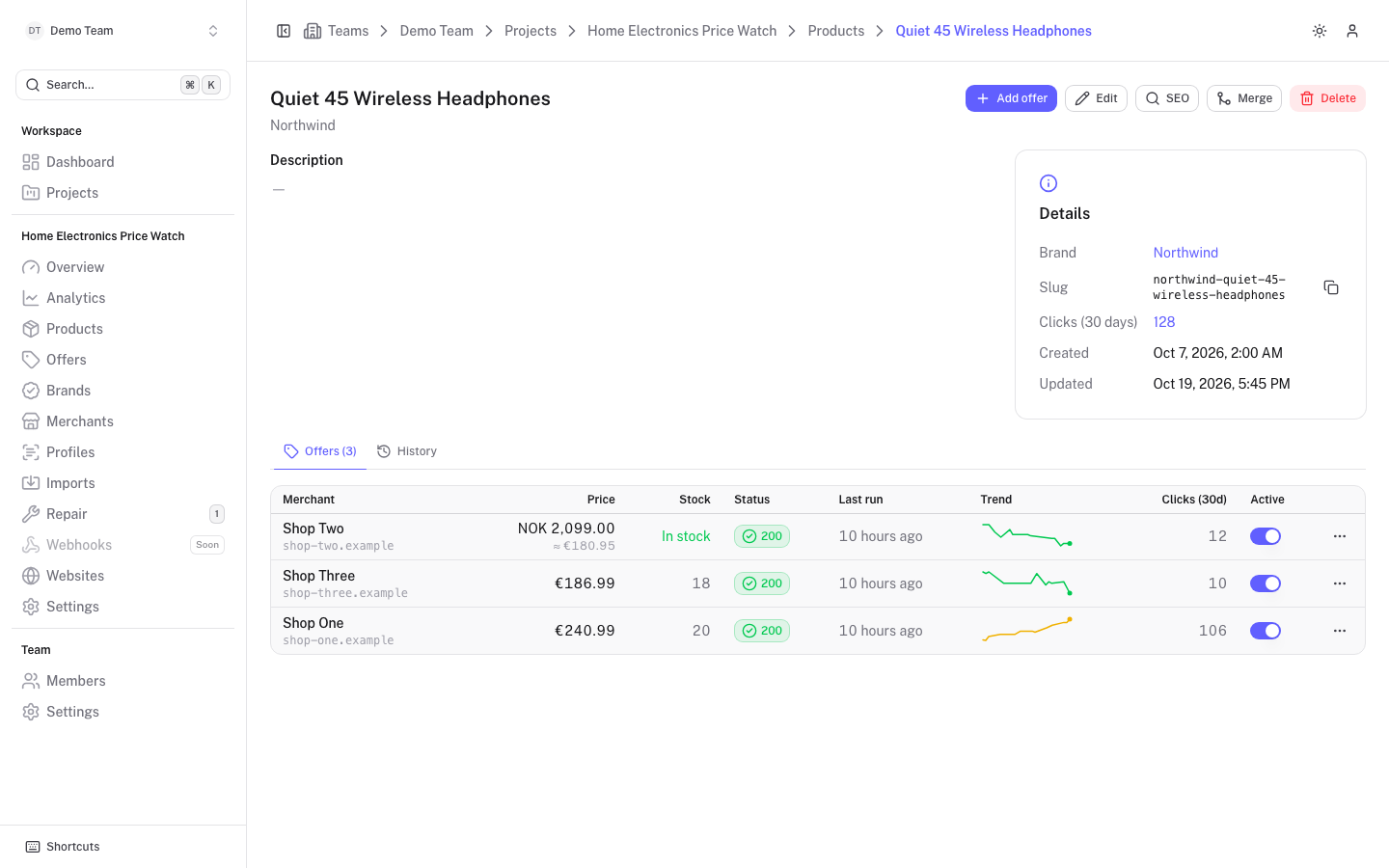The width and height of the screenshot is (1389, 868).
Task: Open the user account icon
Action: (x=1352, y=31)
